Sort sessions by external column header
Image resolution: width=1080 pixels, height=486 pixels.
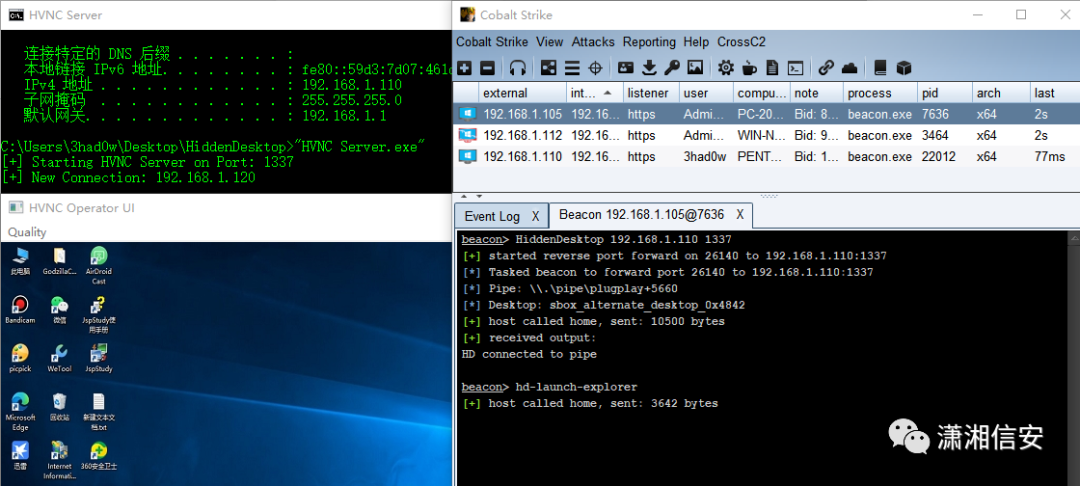[522, 93]
